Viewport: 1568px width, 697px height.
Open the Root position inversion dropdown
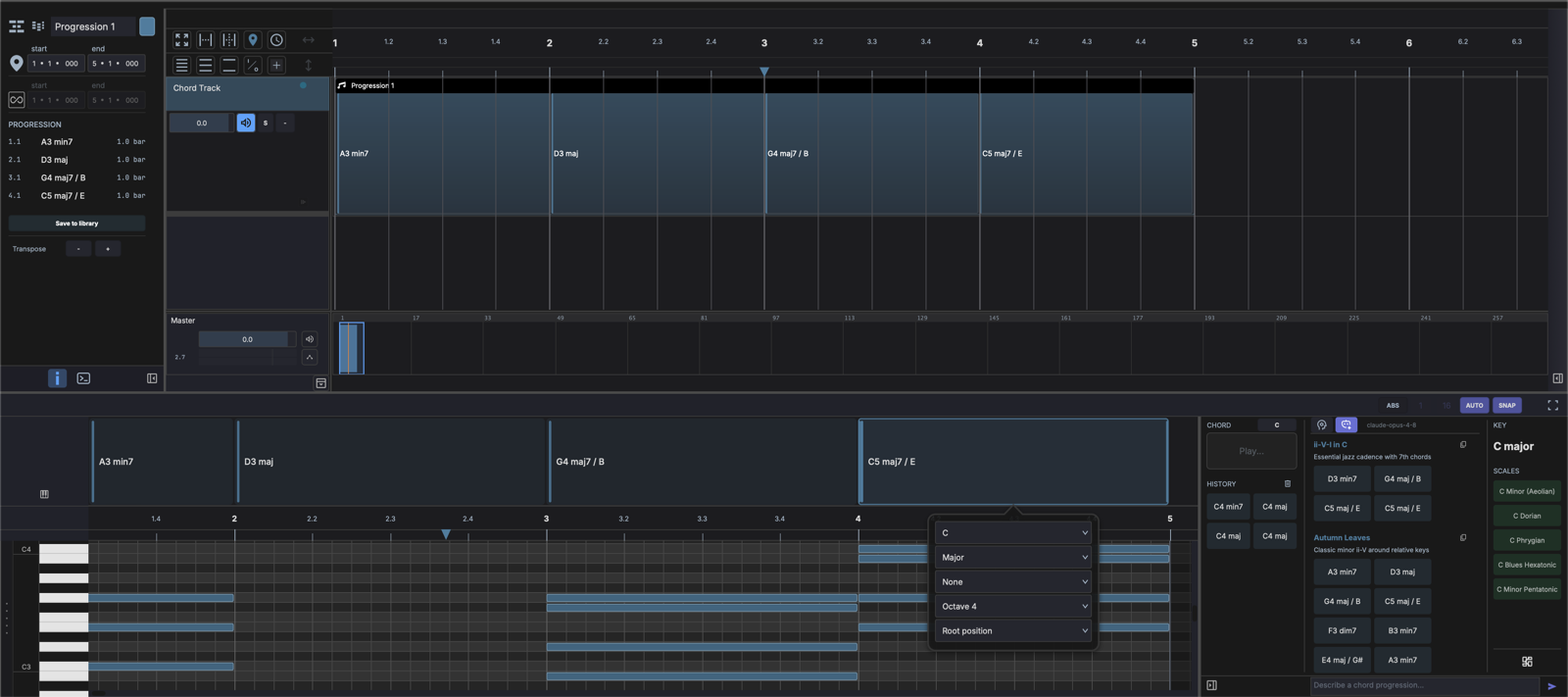click(x=1013, y=631)
